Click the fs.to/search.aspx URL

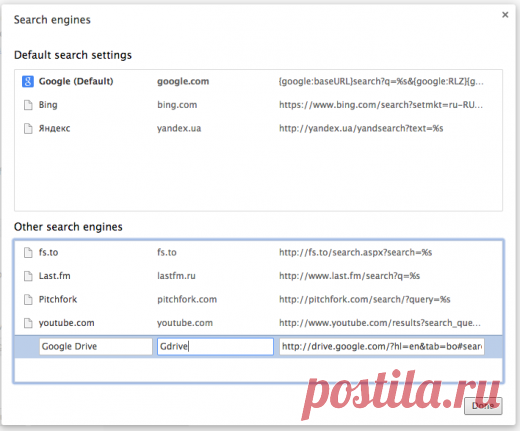pyautogui.click(x=356, y=252)
